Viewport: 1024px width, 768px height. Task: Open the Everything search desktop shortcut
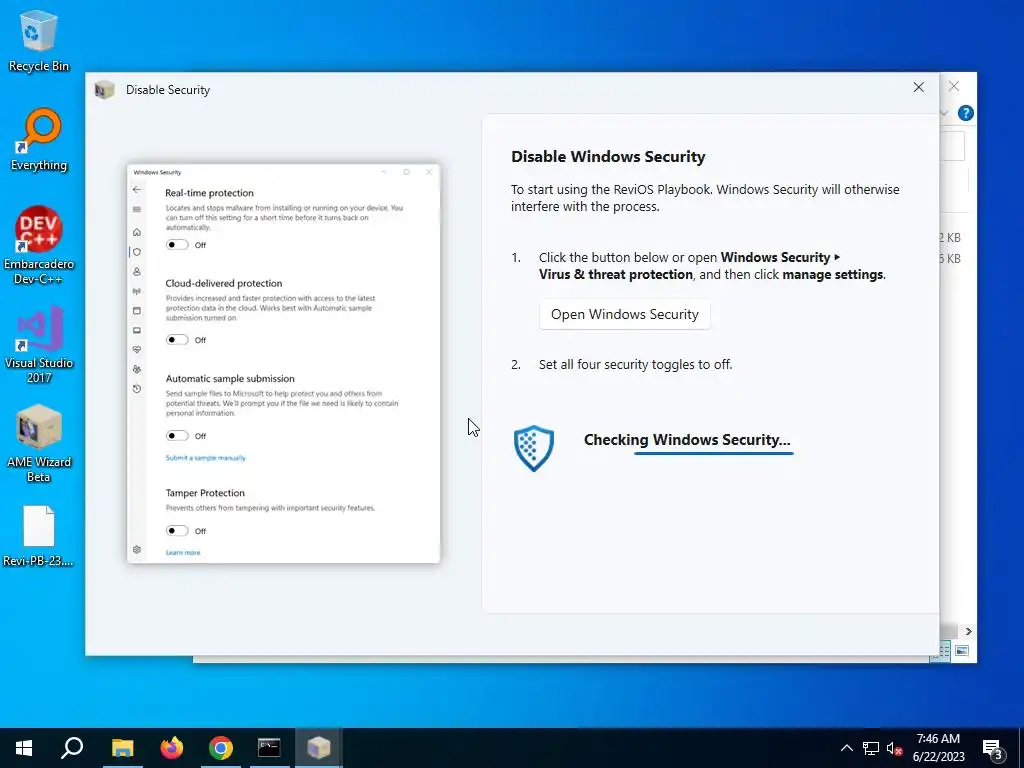click(39, 140)
